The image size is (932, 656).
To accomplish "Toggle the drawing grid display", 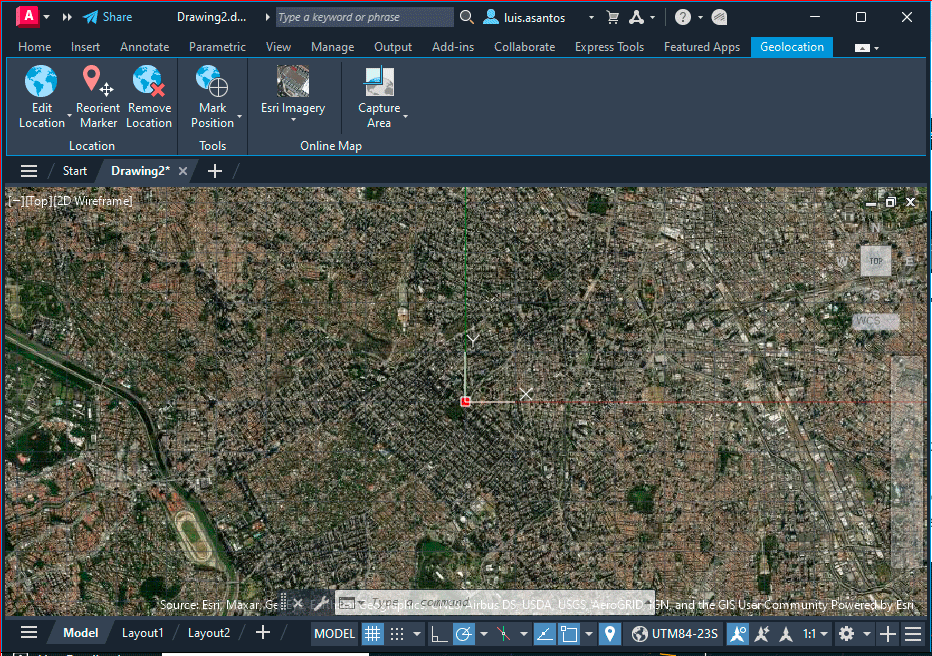I will pos(372,633).
